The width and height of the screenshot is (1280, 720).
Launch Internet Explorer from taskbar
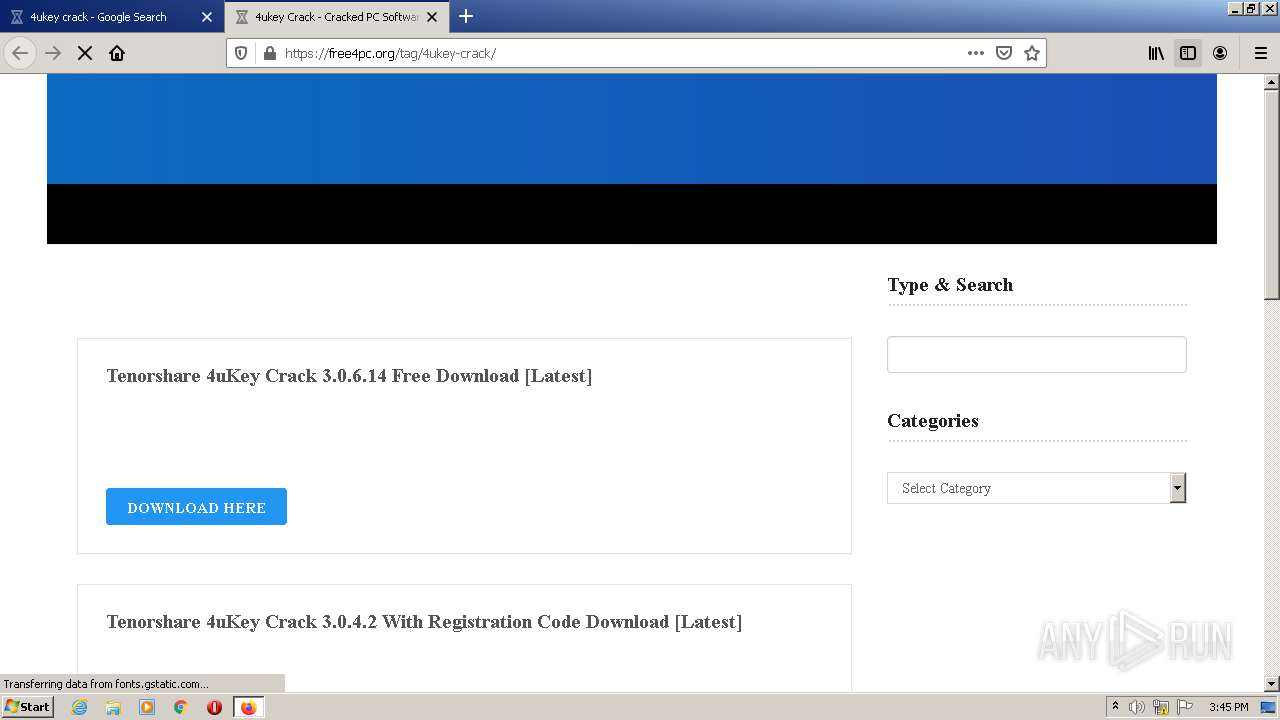(79, 707)
